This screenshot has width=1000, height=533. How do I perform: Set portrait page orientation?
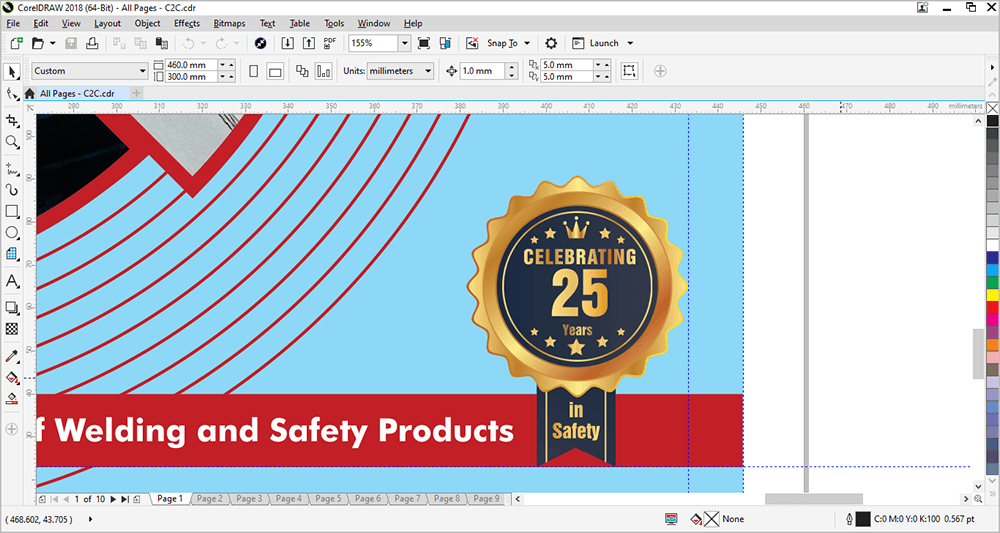254,71
